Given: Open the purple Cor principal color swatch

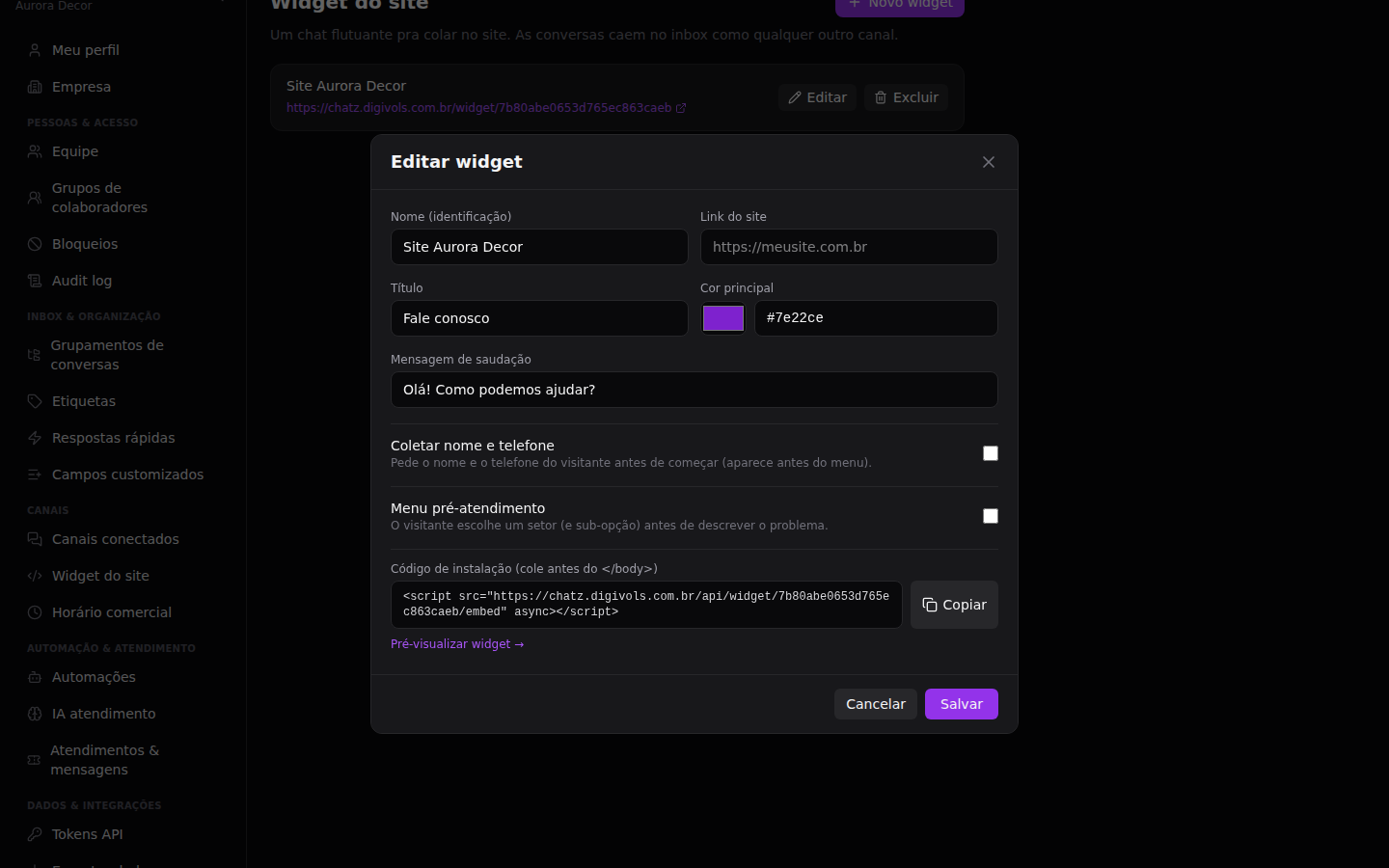Looking at the screenshot, I should tap(723, 318).
